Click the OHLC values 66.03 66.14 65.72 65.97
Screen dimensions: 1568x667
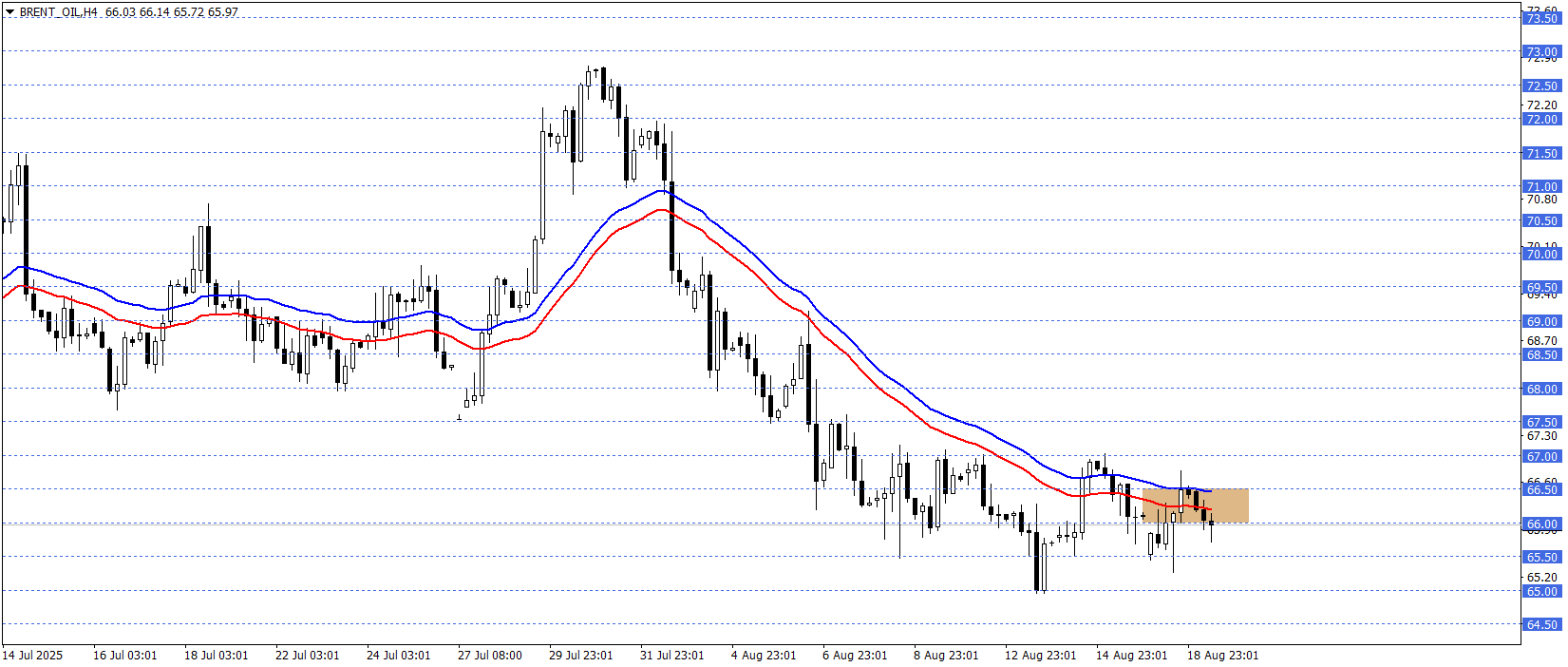tap(172, 12)
